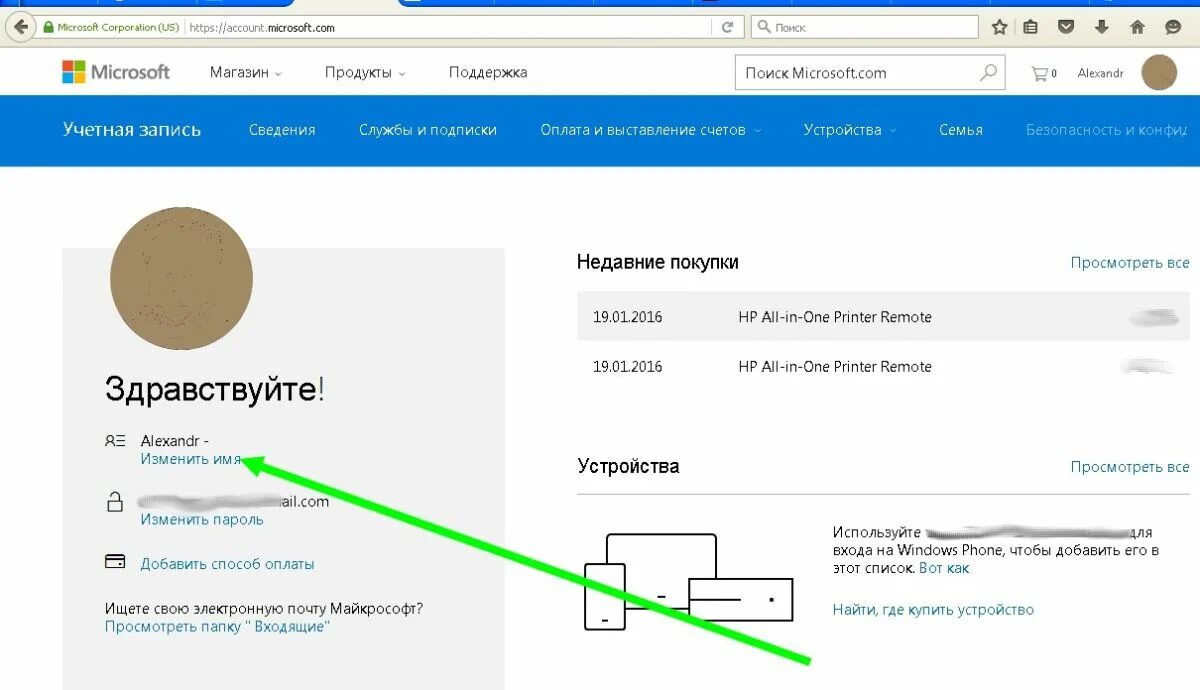Image resolution: width=1200 pixels, height=690 pixels.
Task: Click the credit card icon
Action: [x=115, y=562]
